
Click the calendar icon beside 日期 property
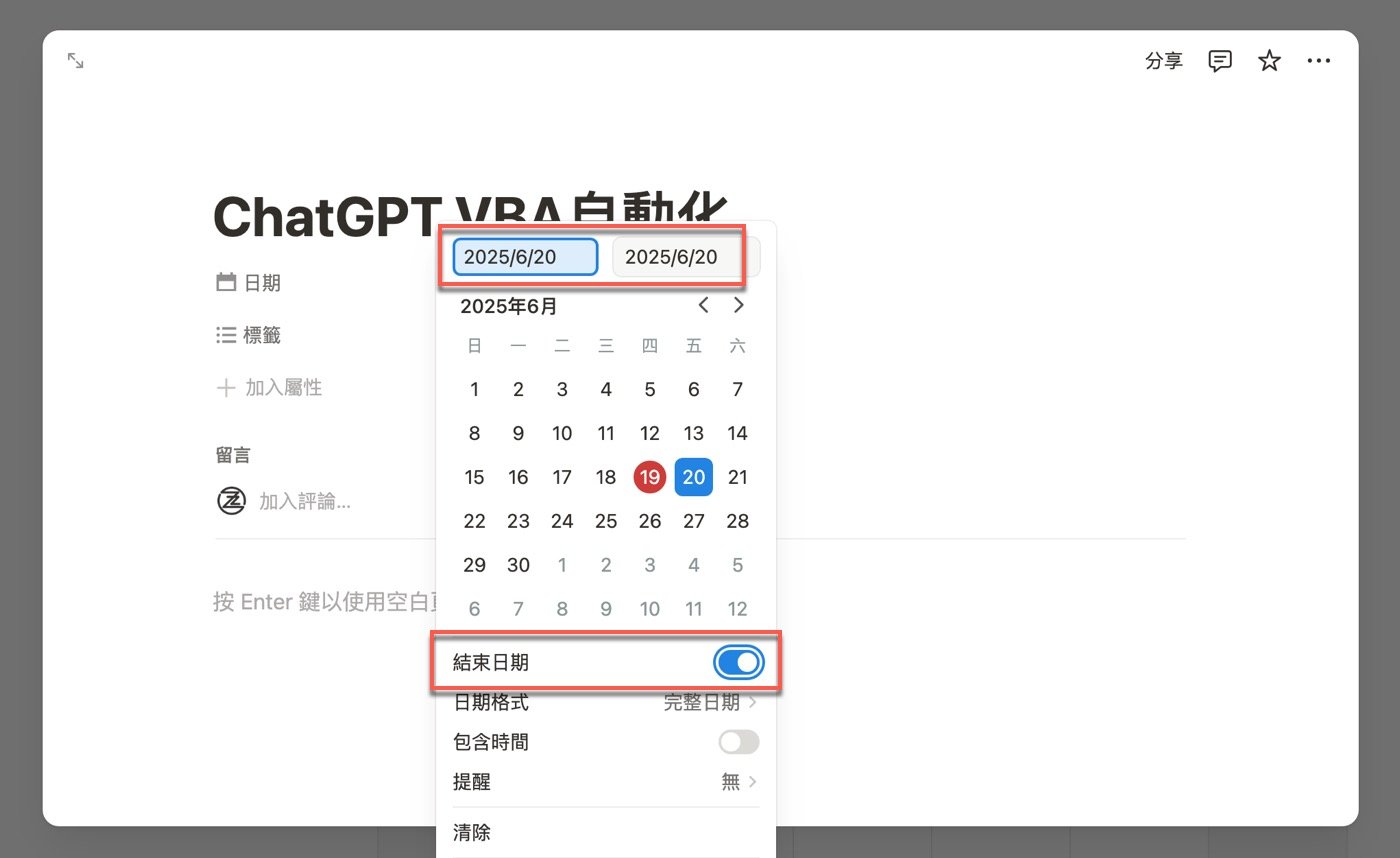pyautogui.click(x=226, y=282)
